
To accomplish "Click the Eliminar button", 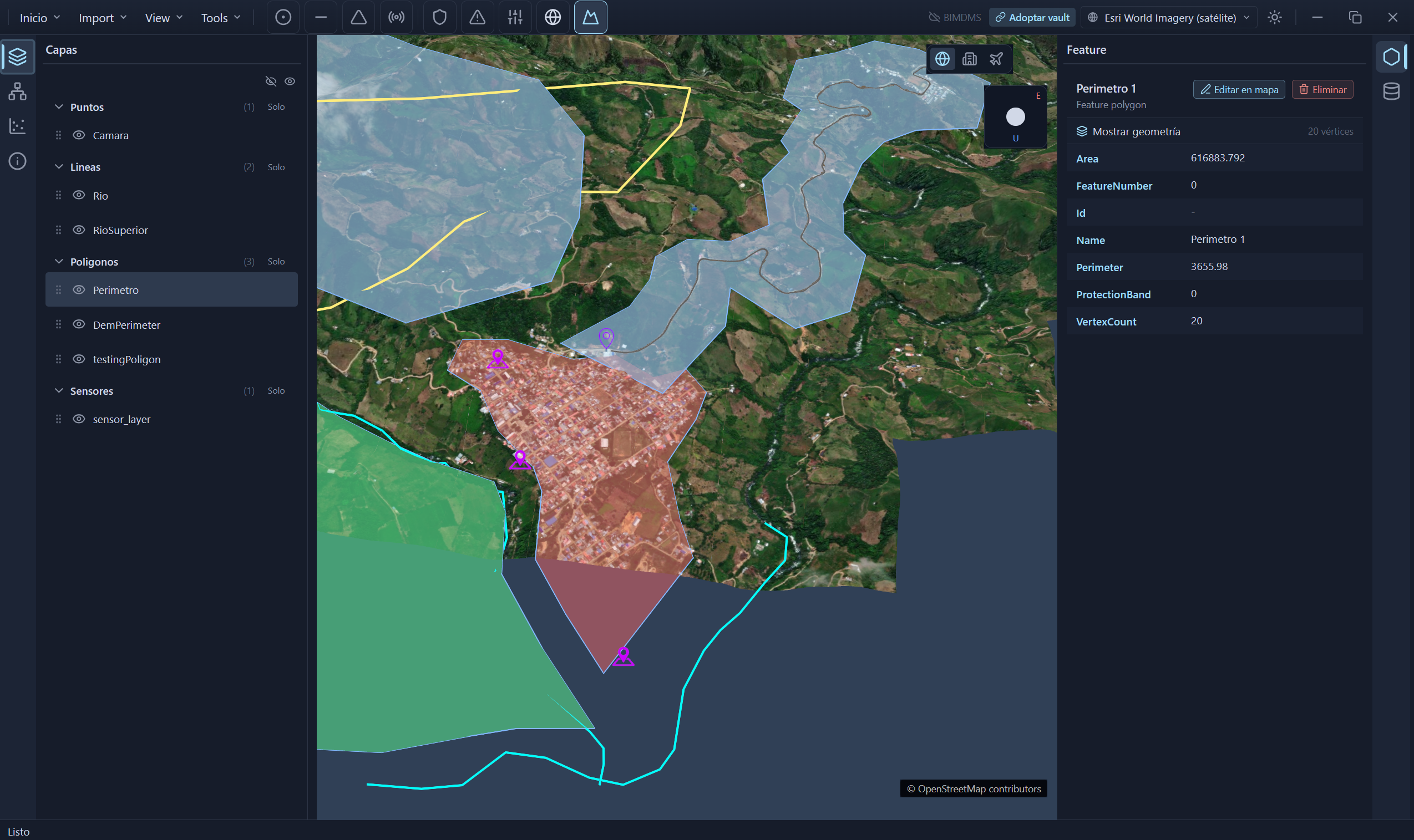I will 1322,89.
